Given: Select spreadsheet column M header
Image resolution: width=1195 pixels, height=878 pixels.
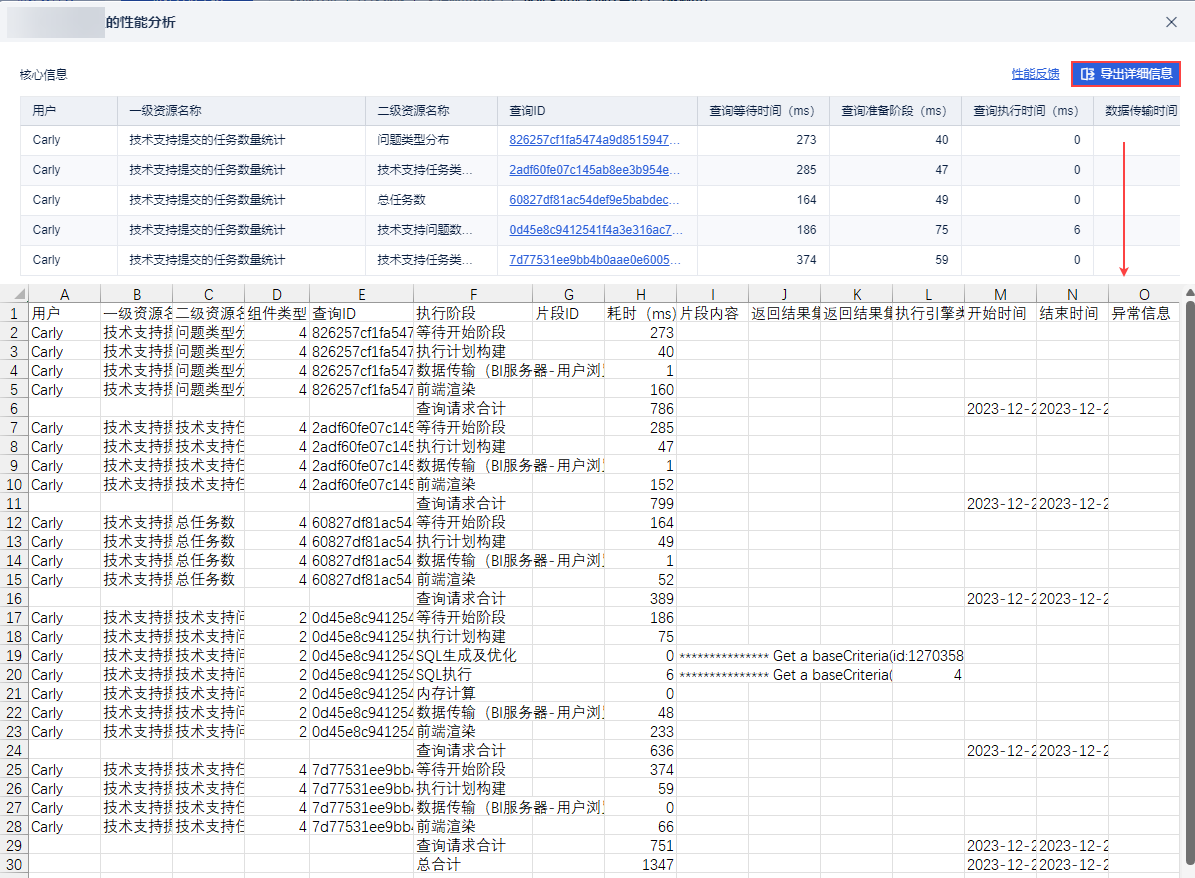Looking at the screenshot, I should click(1000, 294).
